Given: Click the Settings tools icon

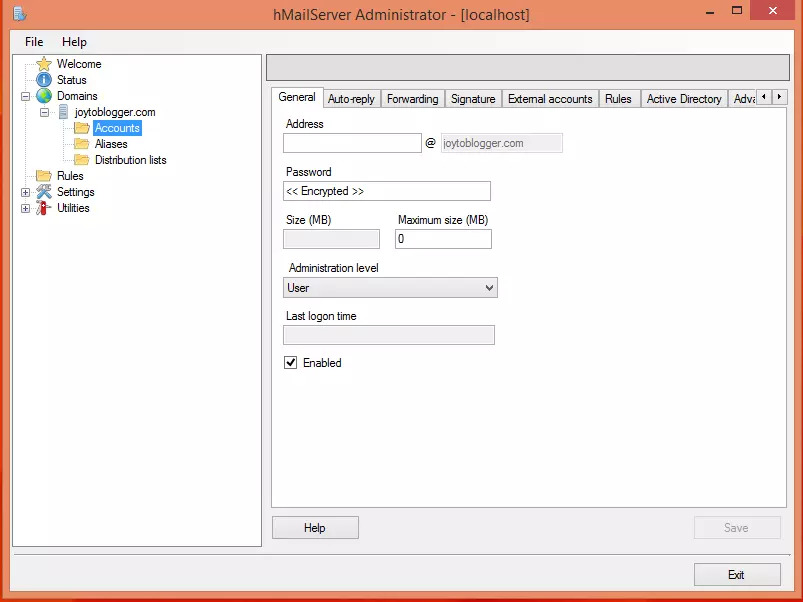Looking at the screenshot, I should pyautogui.click(x=44, y=192).
